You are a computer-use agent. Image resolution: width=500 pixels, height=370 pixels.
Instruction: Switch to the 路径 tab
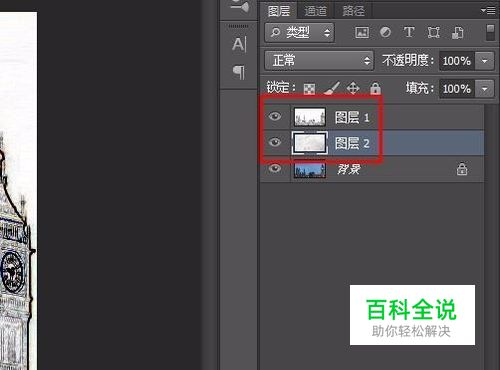click(x=353, y=11)
